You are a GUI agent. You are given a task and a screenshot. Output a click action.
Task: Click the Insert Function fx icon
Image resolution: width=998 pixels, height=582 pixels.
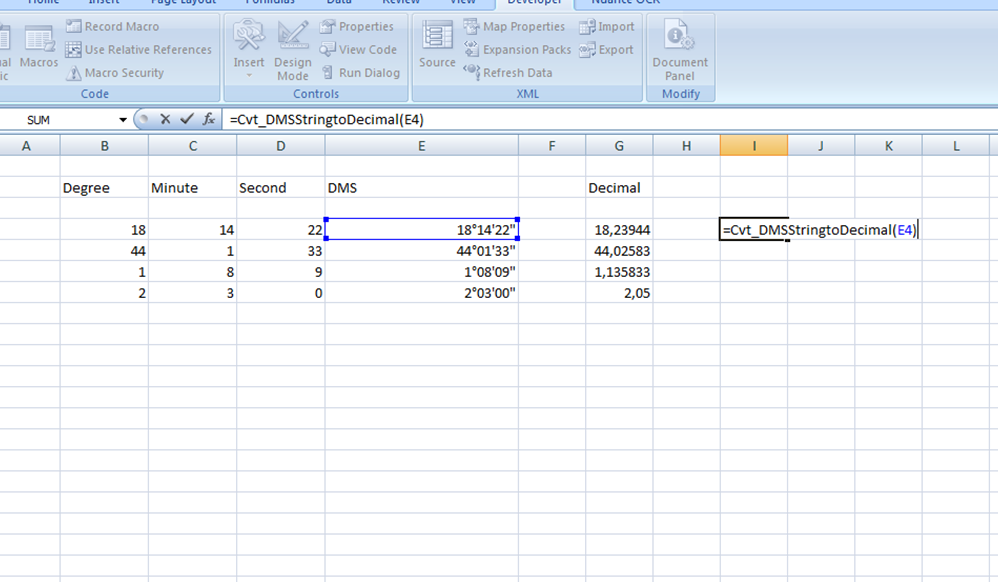click(207, 118)
